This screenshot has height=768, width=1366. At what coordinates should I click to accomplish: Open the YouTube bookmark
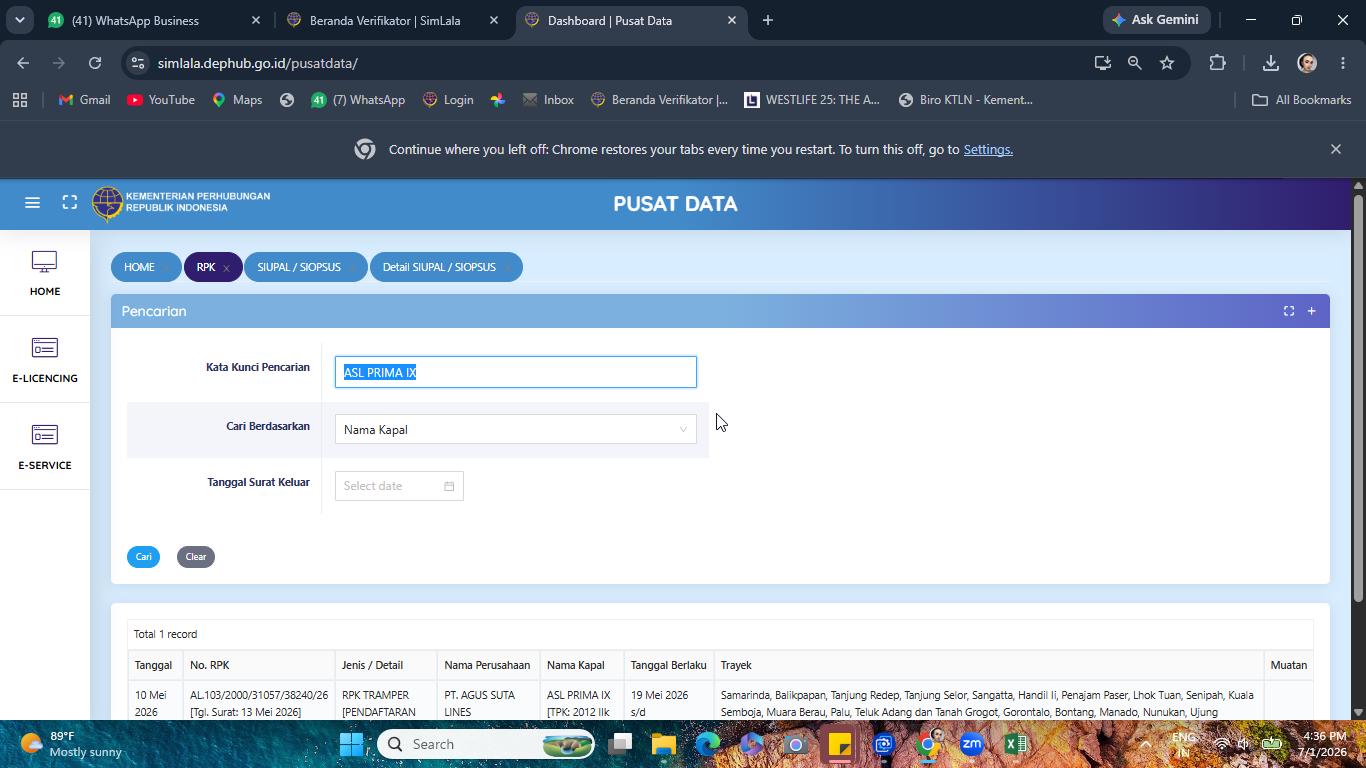tap(161, 100)
